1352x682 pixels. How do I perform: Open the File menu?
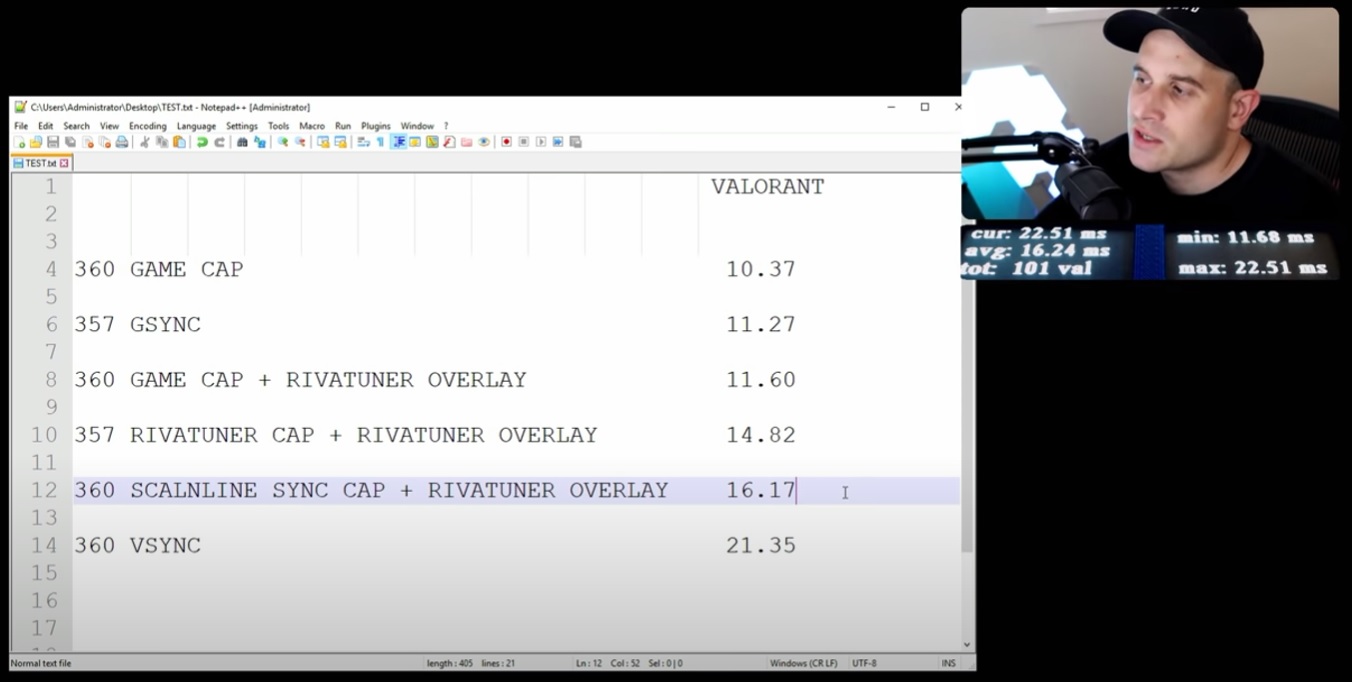click(x=21, y=126)
